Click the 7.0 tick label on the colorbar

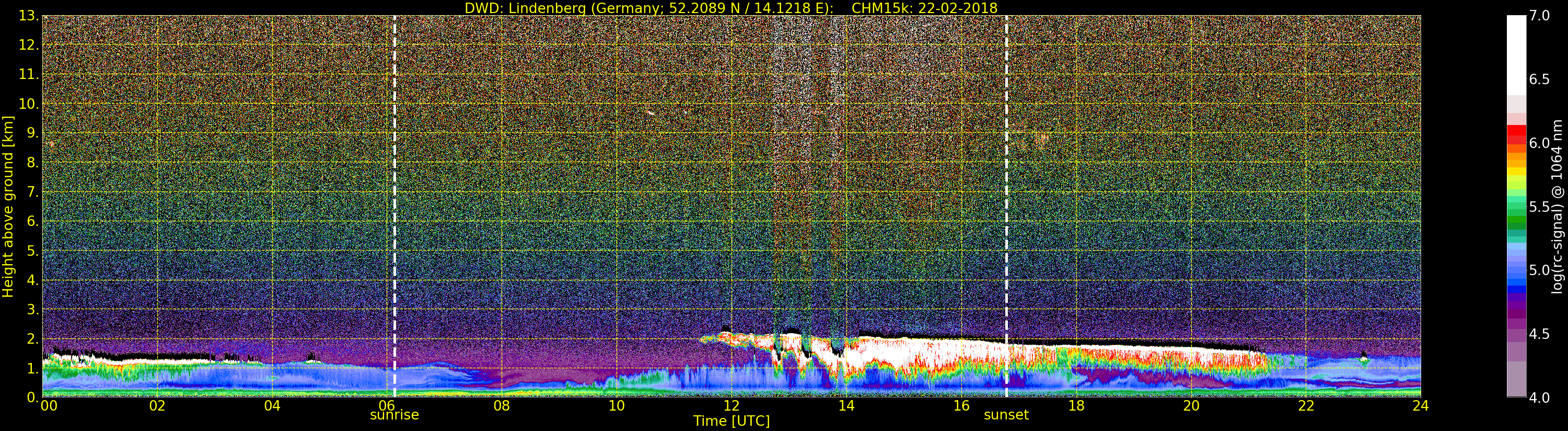pos(1539,16)
